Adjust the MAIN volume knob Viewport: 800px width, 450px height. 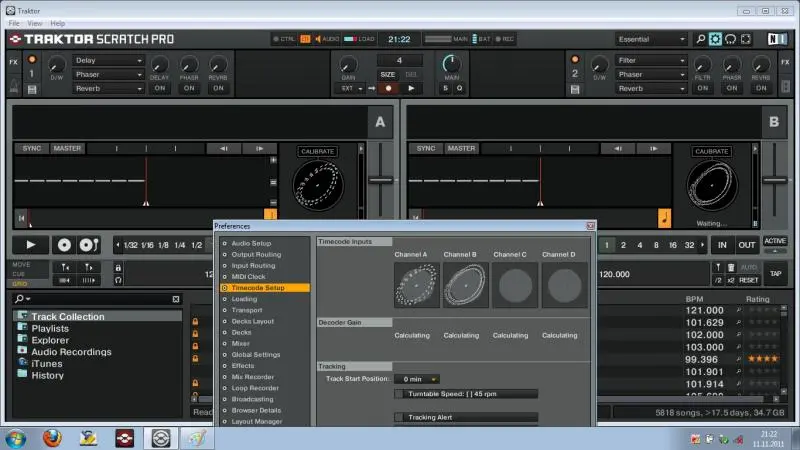click(452, 62)
